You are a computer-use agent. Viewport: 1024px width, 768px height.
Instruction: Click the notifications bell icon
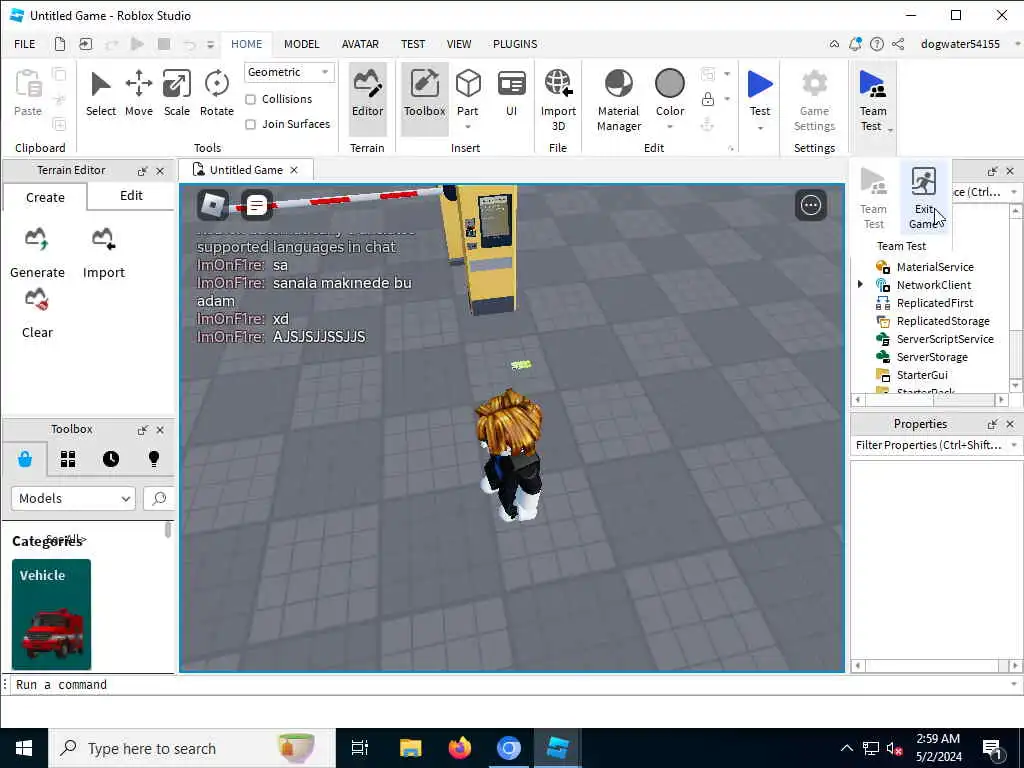click(855, 44)
